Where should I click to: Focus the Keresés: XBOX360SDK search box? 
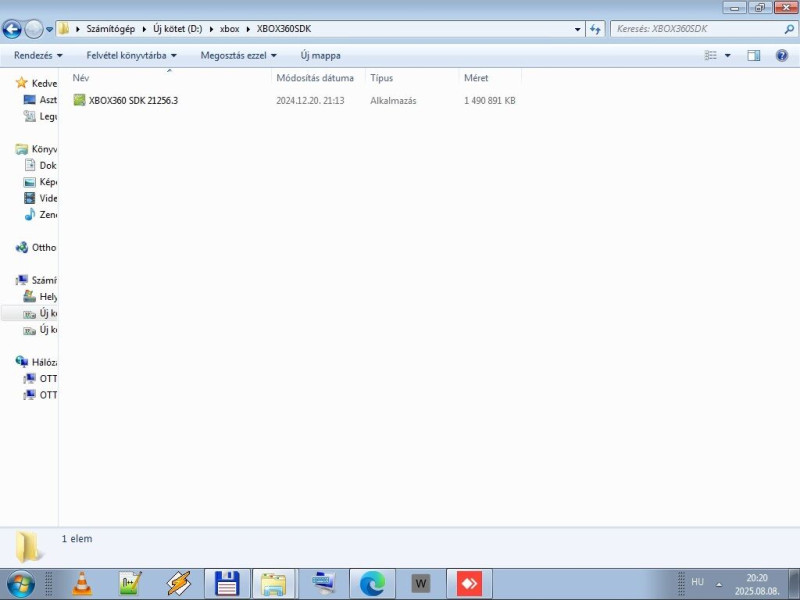pyautogui.click(x=698, y=29)
